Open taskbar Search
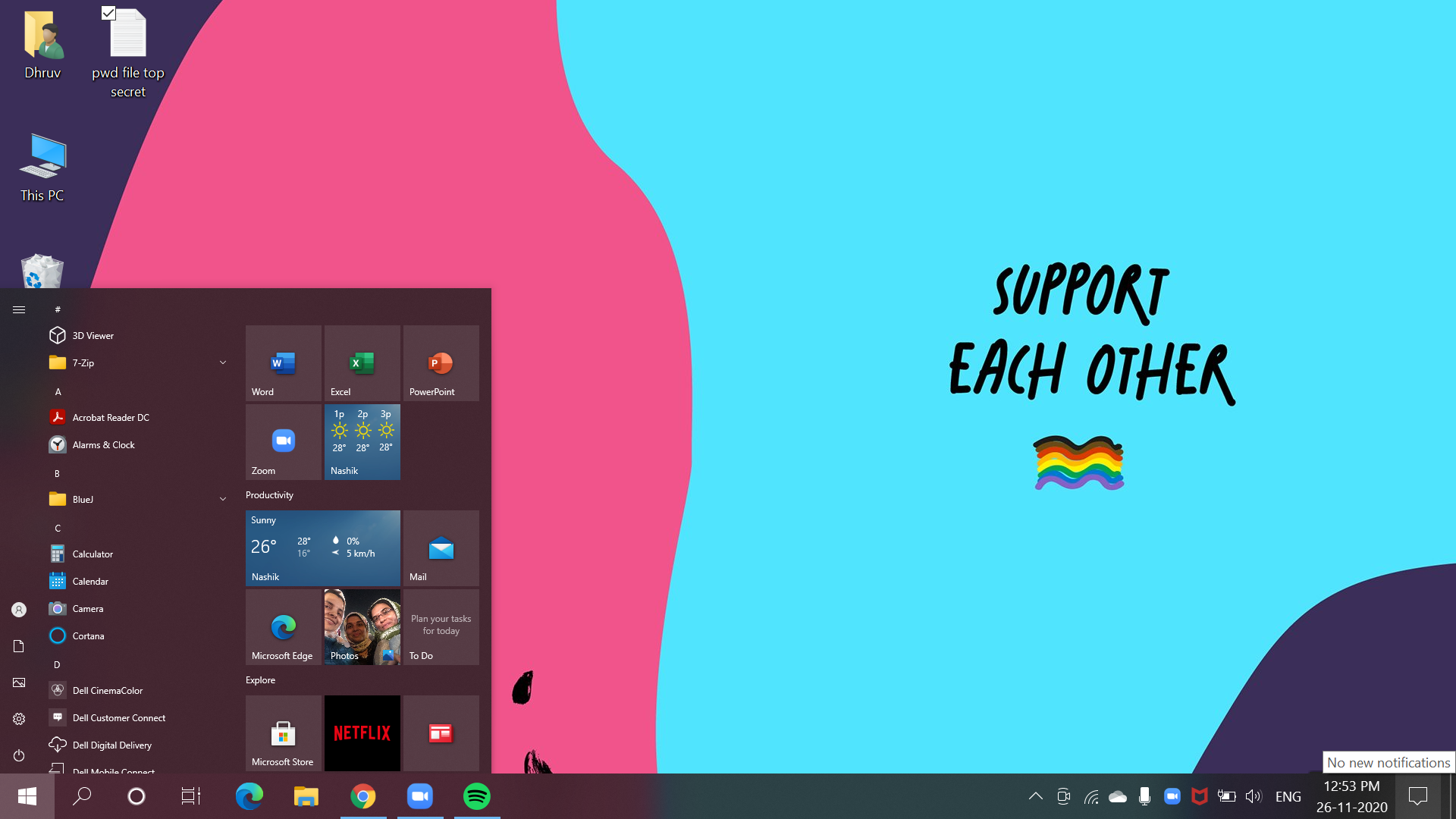Viewport: 1456px width, 819px height. (82, 796)
